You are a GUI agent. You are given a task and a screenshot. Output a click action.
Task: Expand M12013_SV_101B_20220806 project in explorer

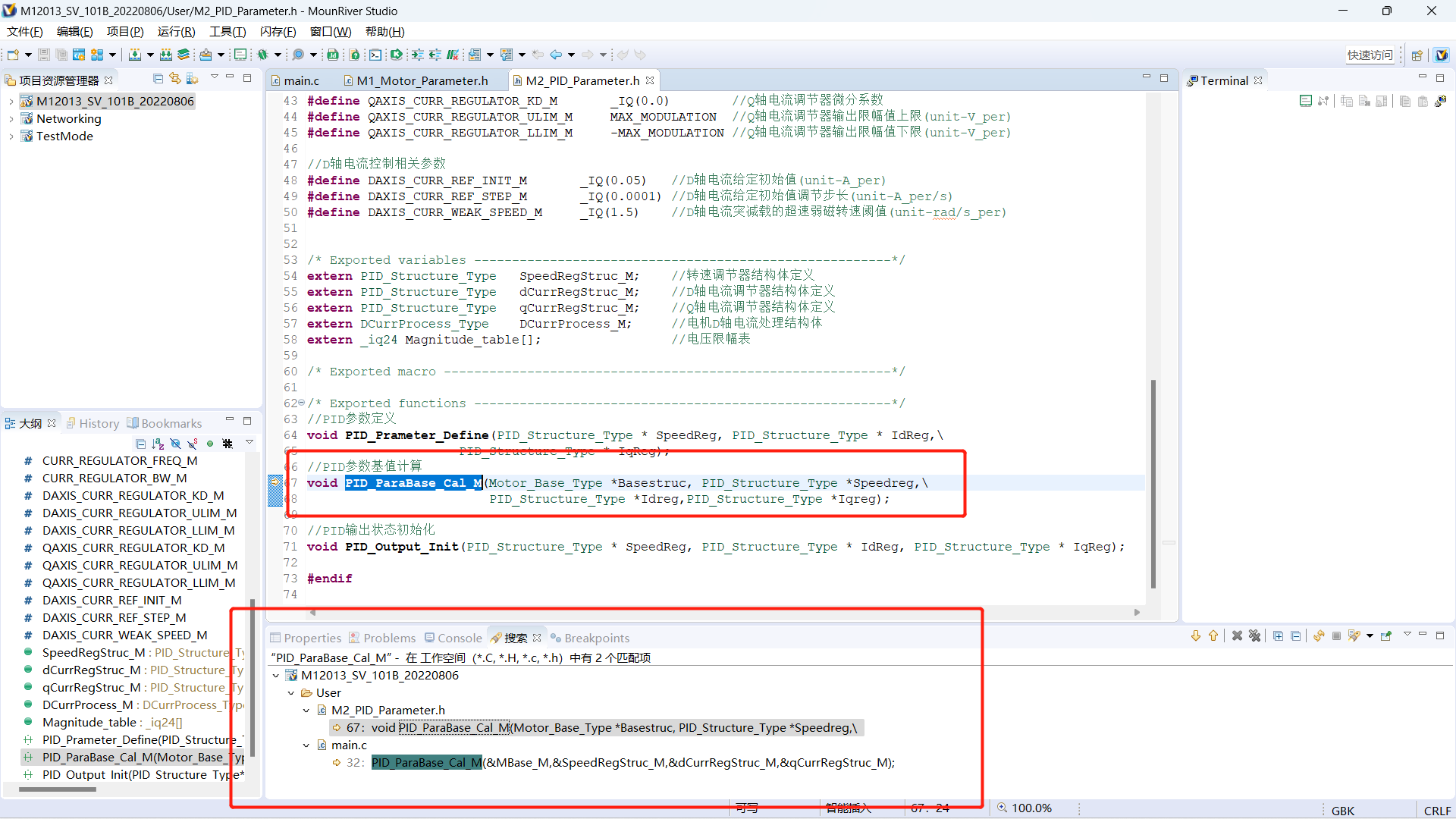[x=11, y=101]
